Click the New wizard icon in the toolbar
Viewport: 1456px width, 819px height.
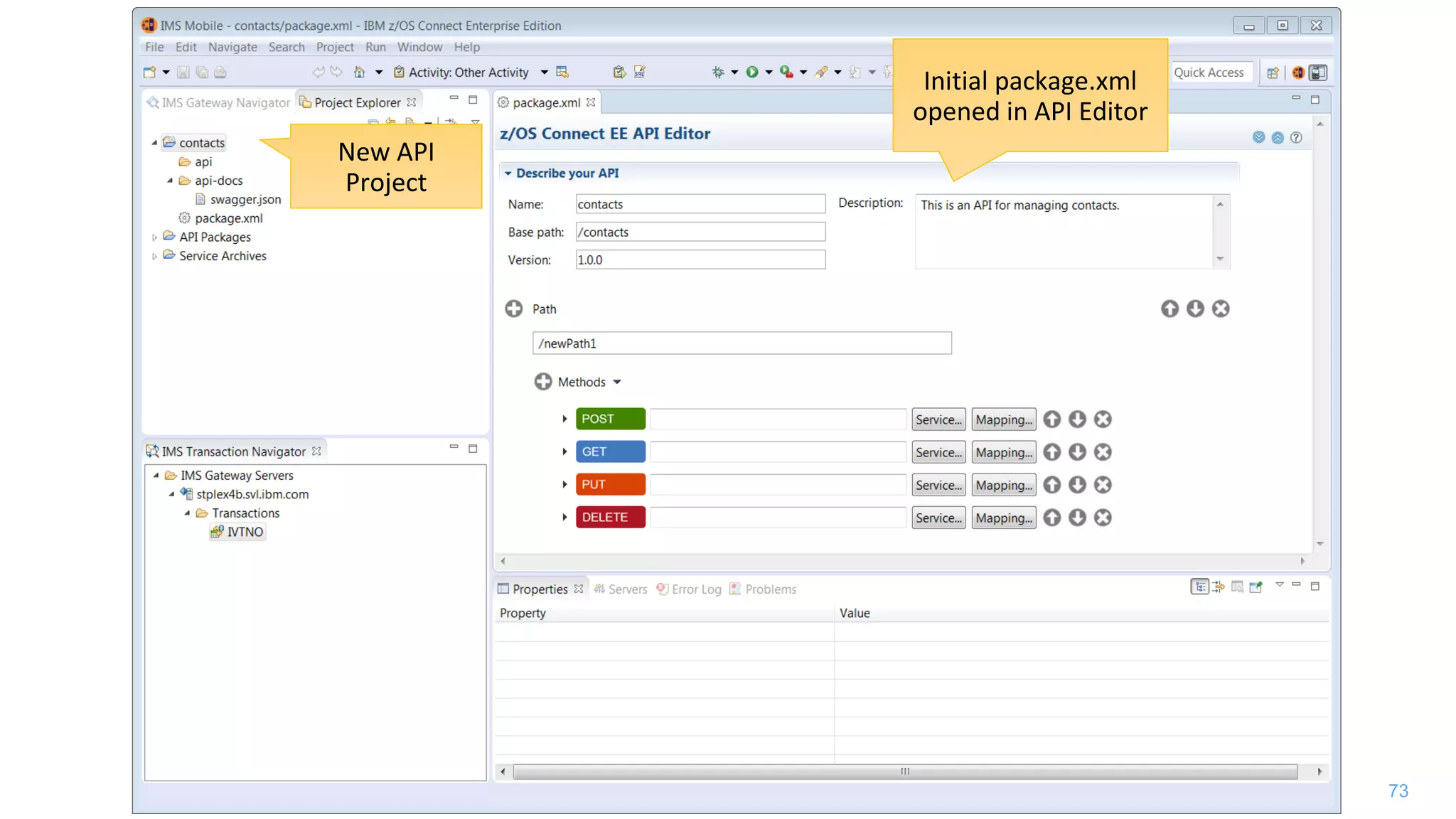pyautogui.click(x=149, y=72)
